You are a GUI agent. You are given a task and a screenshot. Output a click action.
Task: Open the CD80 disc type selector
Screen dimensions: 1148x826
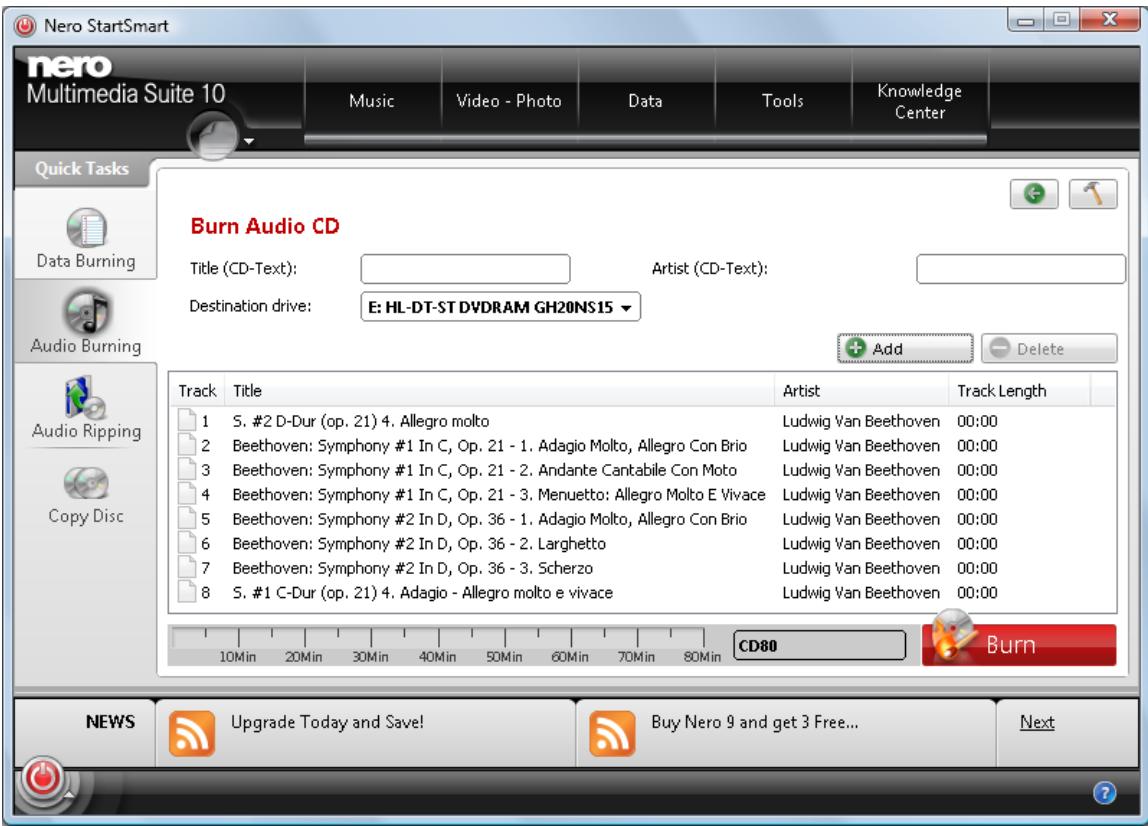(x=819, y=645)
